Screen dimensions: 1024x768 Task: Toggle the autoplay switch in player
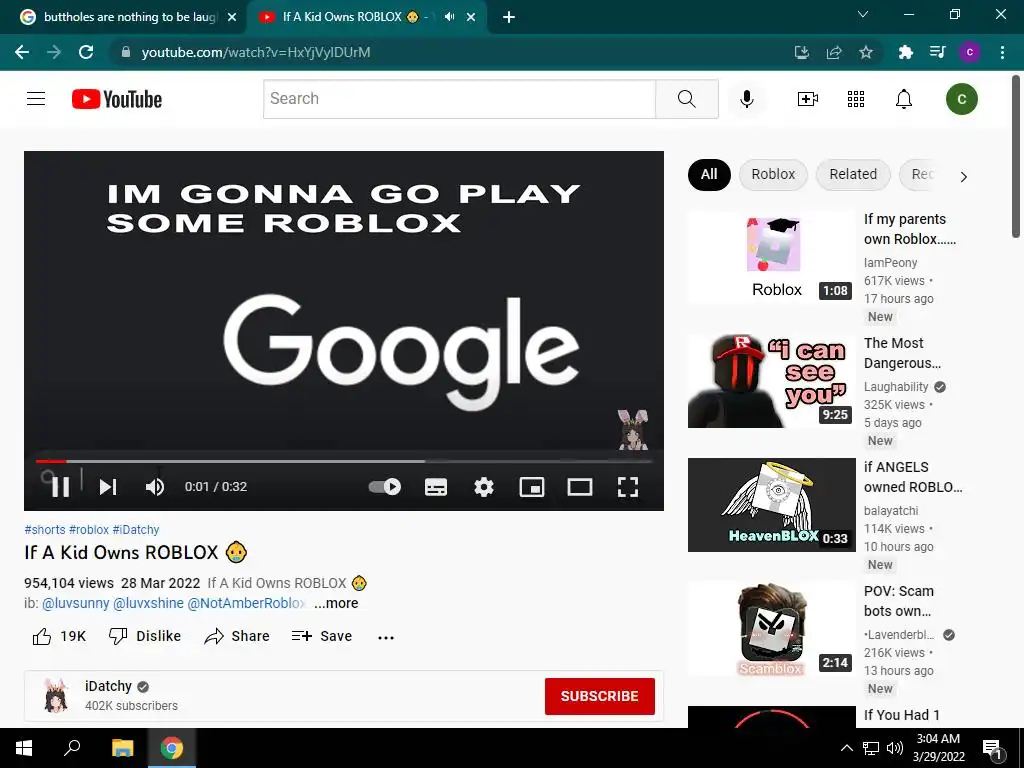[x=385, y=487]
